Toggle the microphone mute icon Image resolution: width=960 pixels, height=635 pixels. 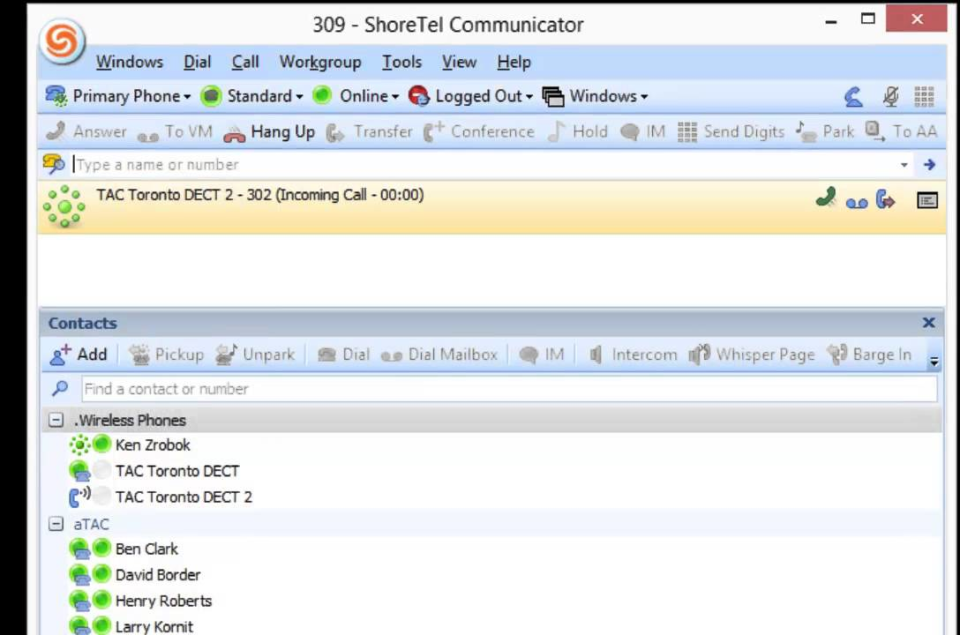pyautogui.click(x=891, y=97)
